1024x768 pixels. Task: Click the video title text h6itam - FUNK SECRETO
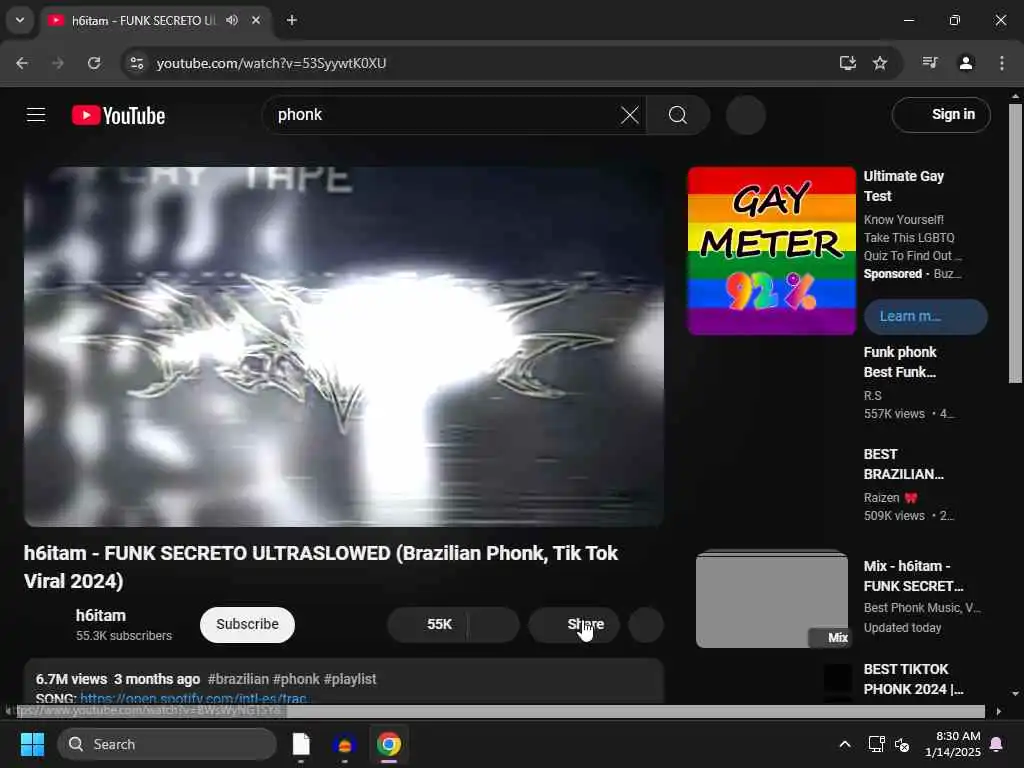point(321,567)
